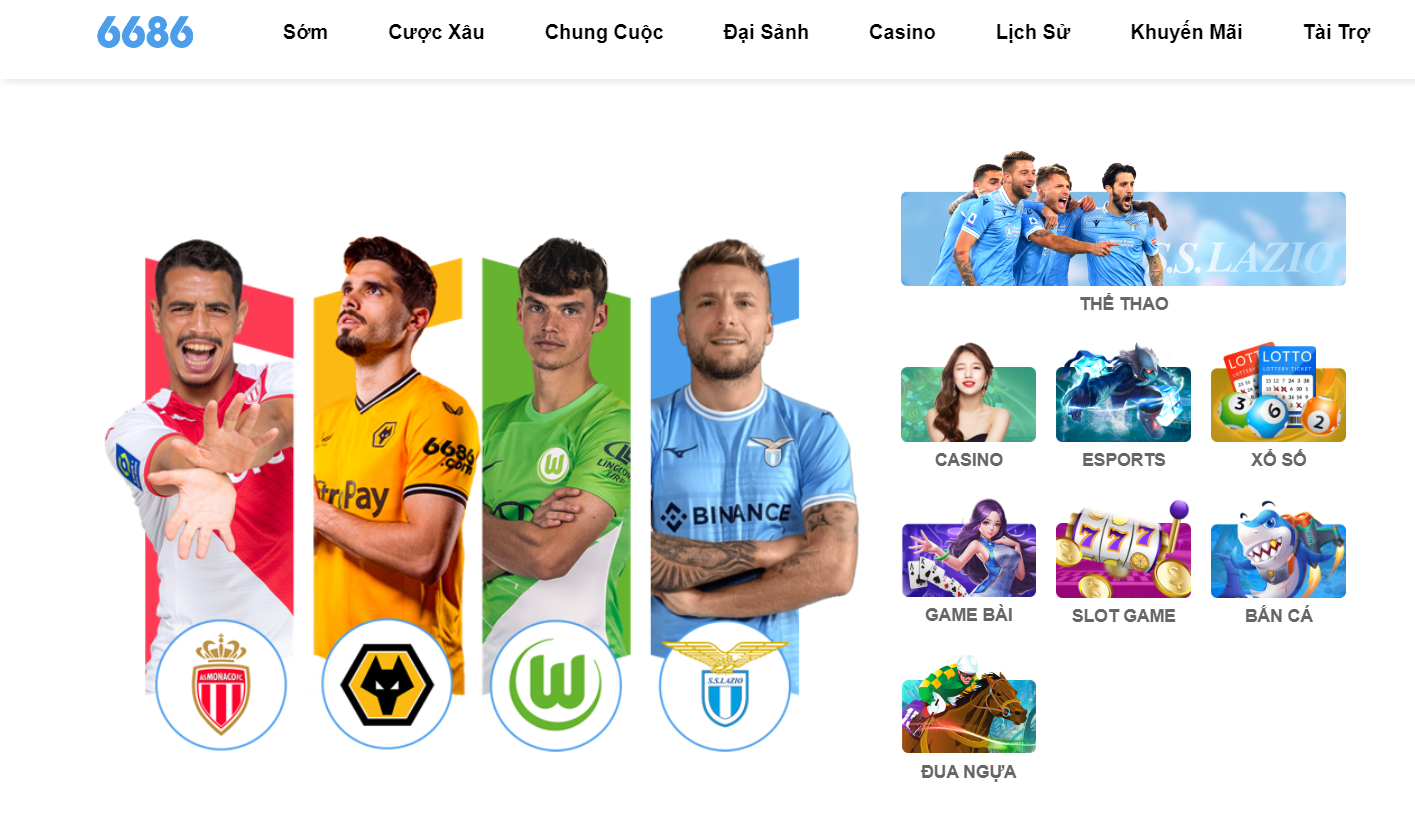Open the Khuyến Mãi promotions menu
The image size is (1415, 831).
1186,32
